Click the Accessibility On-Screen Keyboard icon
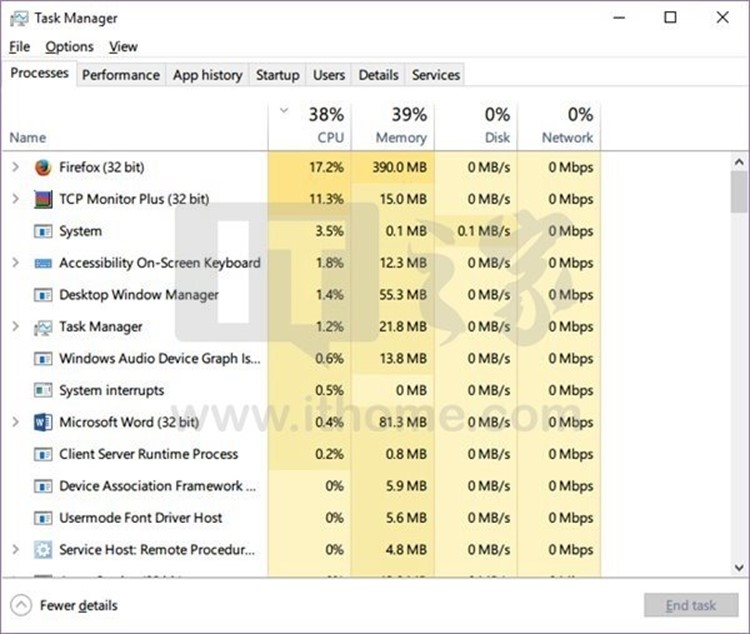The width and height of the screenshot is (750, 634). coord(43,263)
